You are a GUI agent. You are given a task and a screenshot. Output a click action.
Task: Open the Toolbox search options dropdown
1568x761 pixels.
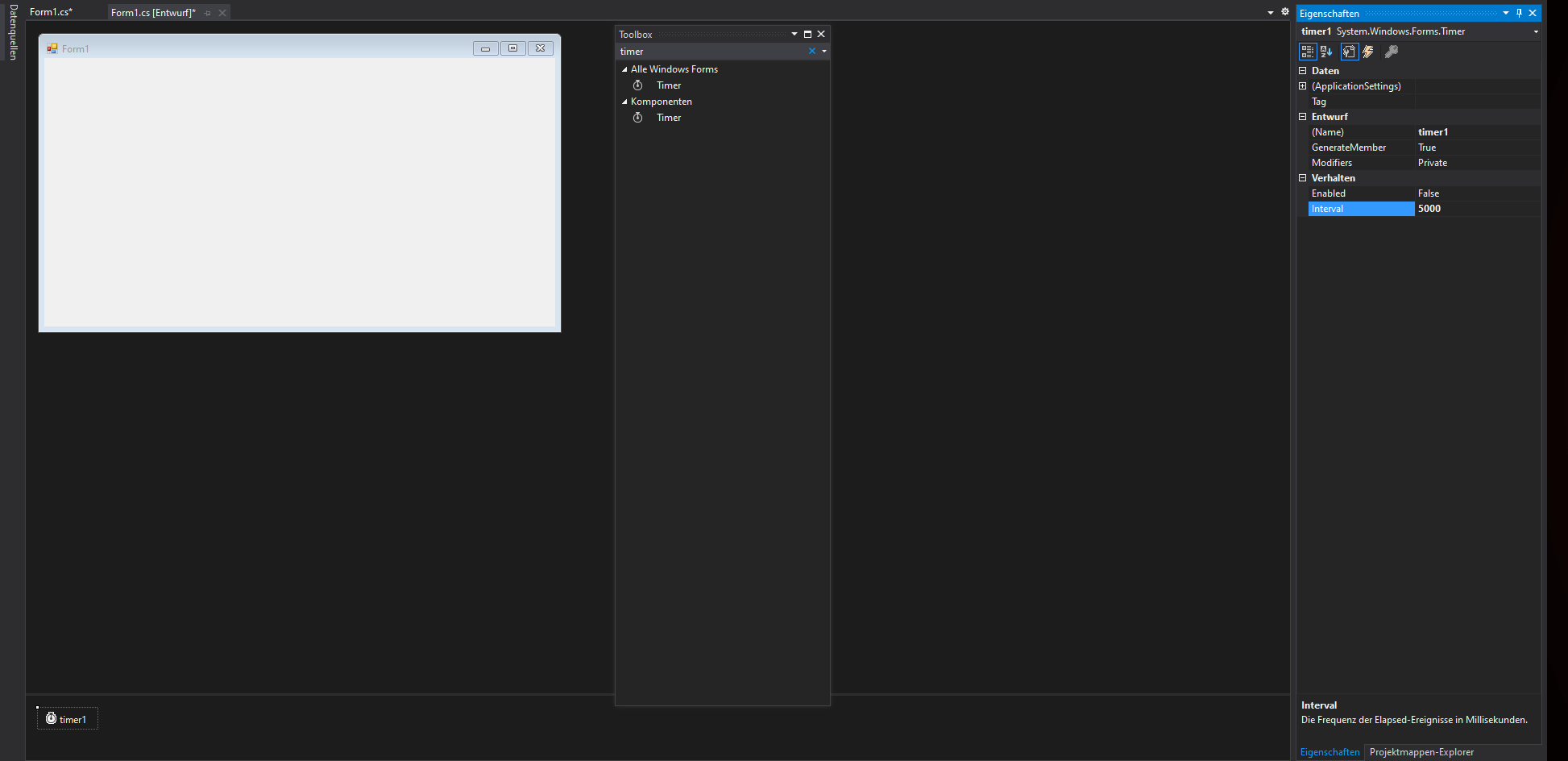pos(824,51)
